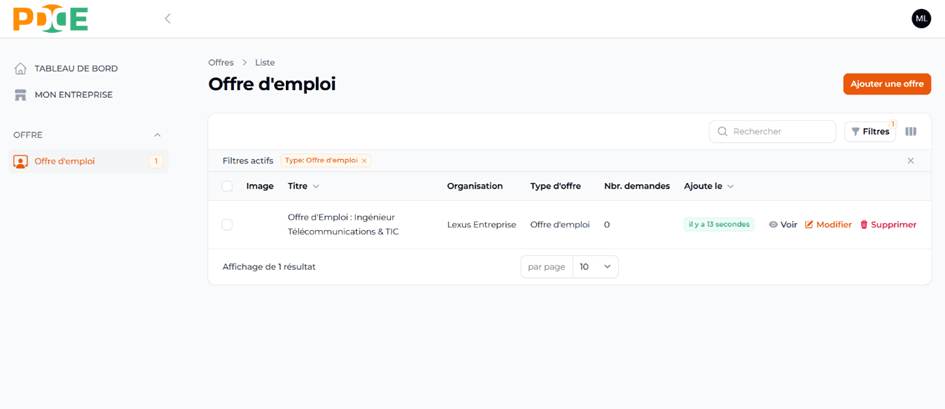Open MON ENTREPRISE in sidebar
This screenshot has height=409, width=945.
pos(74,95)
